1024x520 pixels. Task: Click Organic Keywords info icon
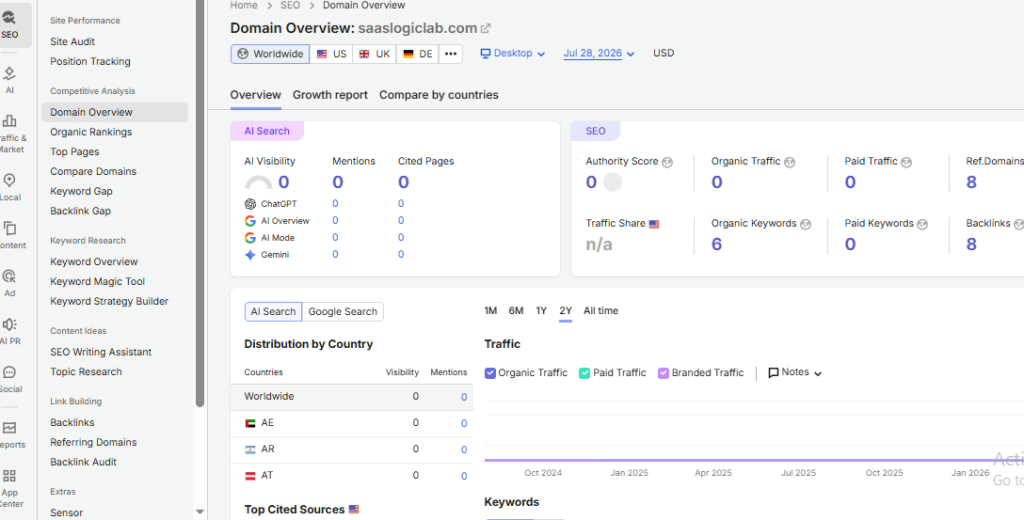[x=805, y=224]
